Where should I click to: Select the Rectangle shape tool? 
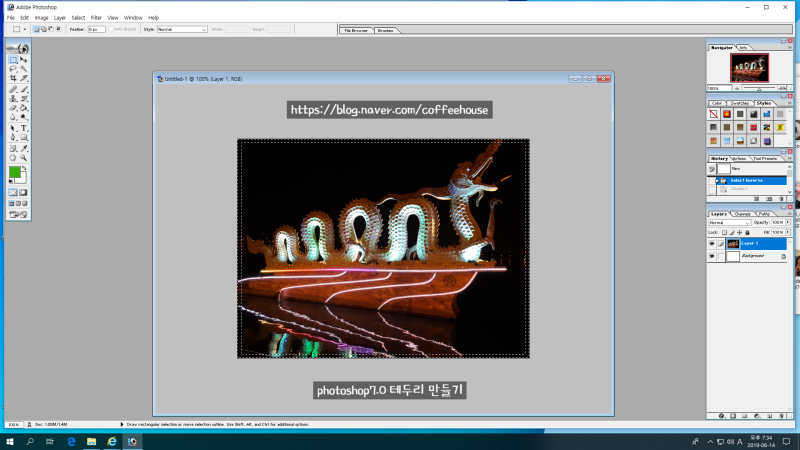pyautogui.click(x=23, y=138)
